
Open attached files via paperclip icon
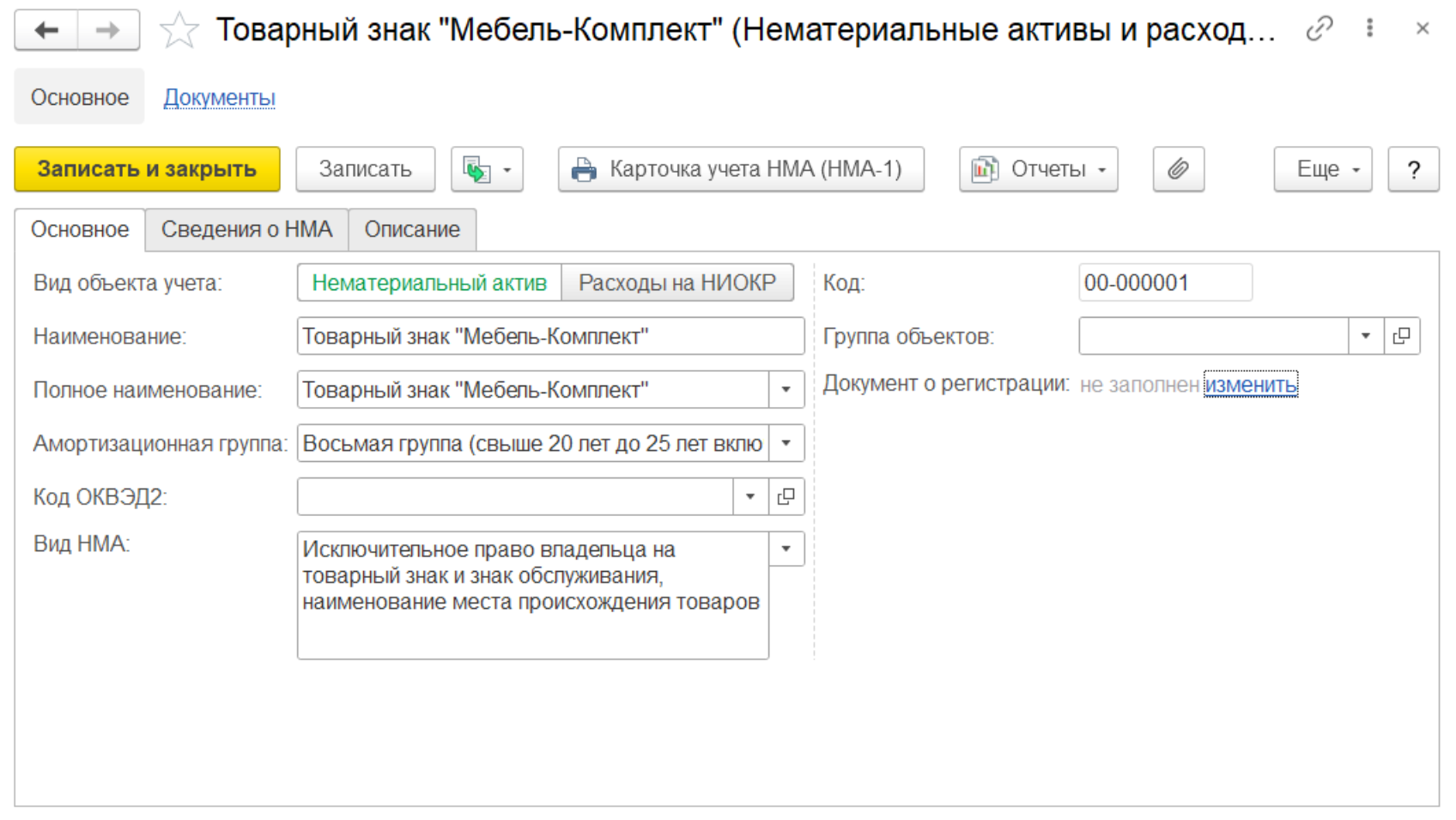(x=1178, y=169)
